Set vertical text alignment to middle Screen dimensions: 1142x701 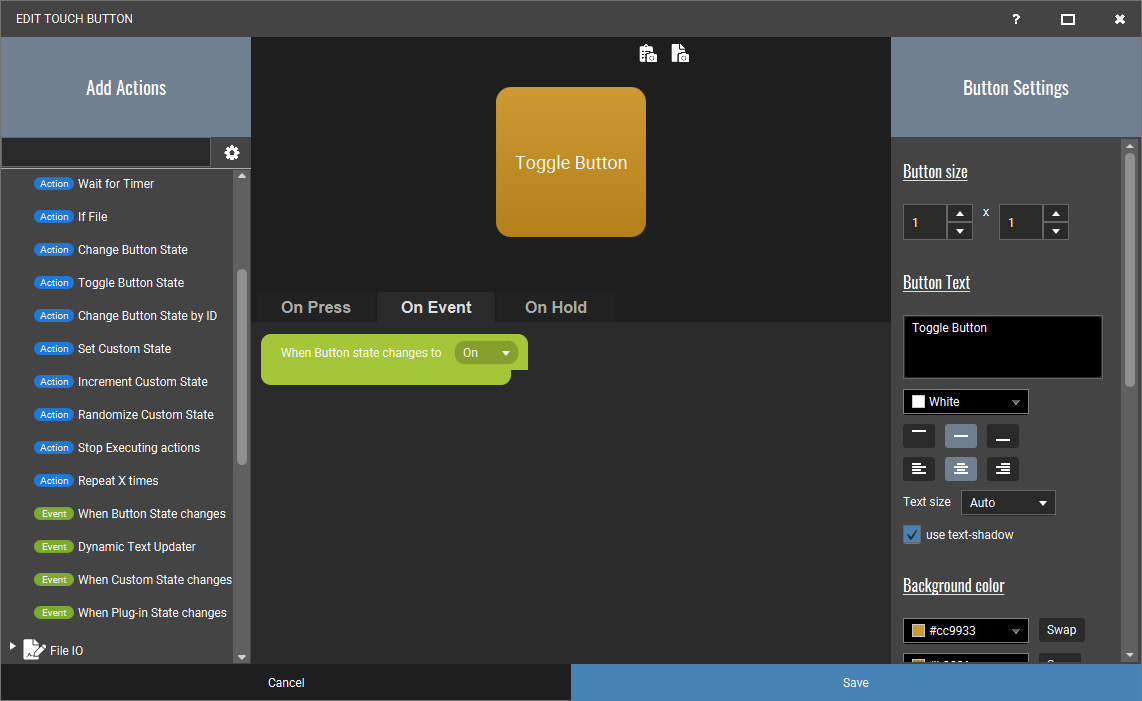pos(961,436)
